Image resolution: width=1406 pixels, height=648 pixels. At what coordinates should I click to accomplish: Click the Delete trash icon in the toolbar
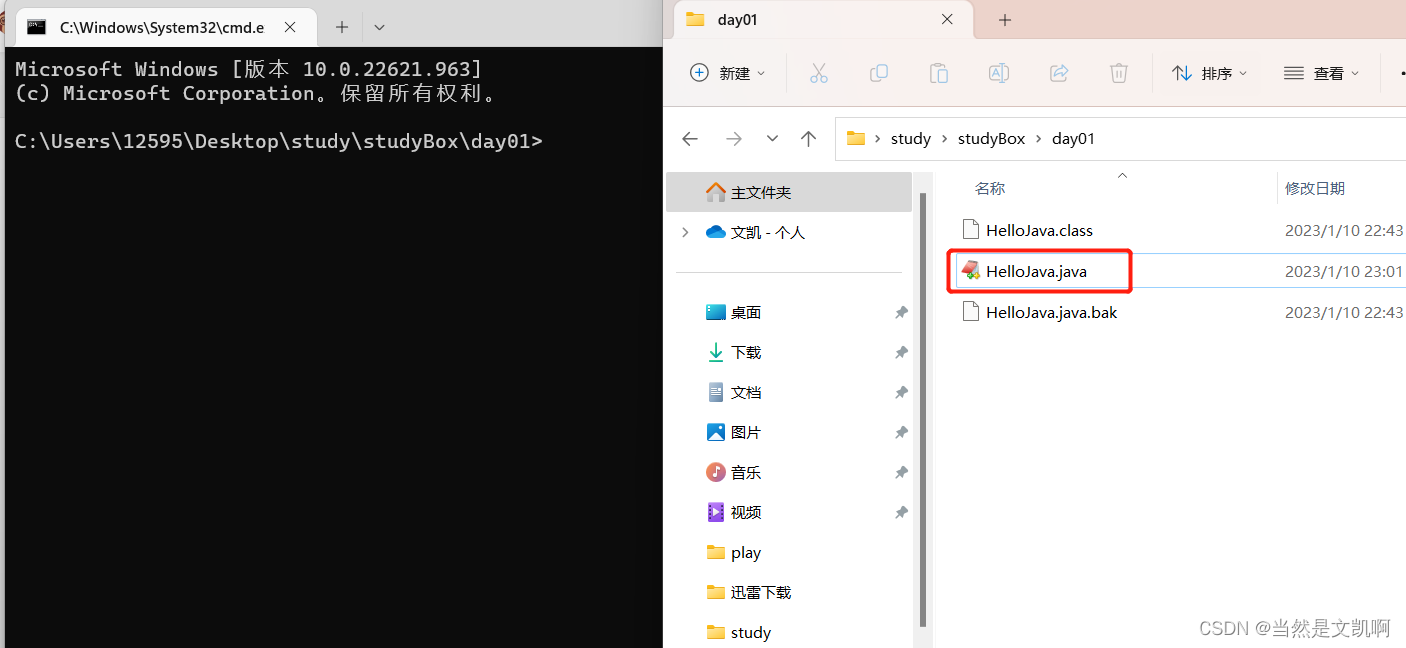click(x=1118, y=73)
